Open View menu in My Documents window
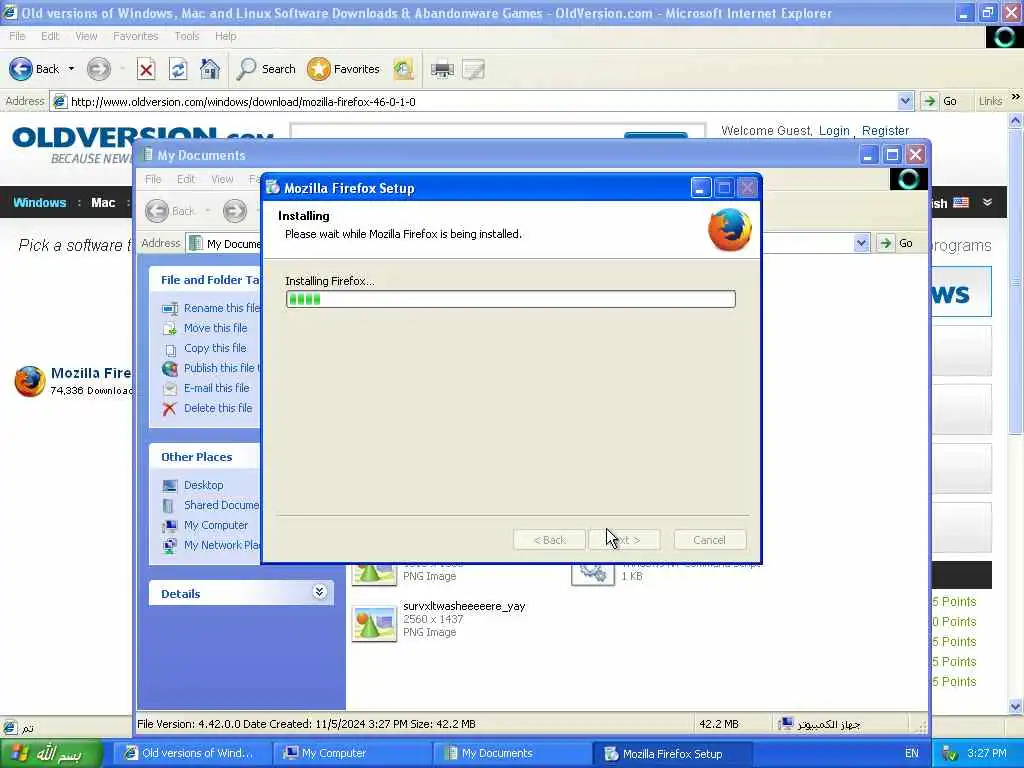Image resolution: width=1024 pixels, height=768 pixels. 222,179
